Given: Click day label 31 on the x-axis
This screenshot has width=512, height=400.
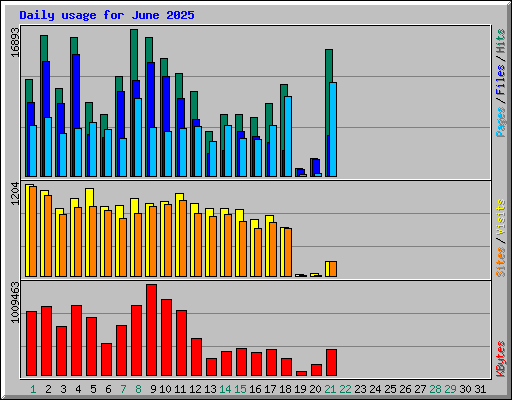Looking at the screenshot, I should (480, 389).
